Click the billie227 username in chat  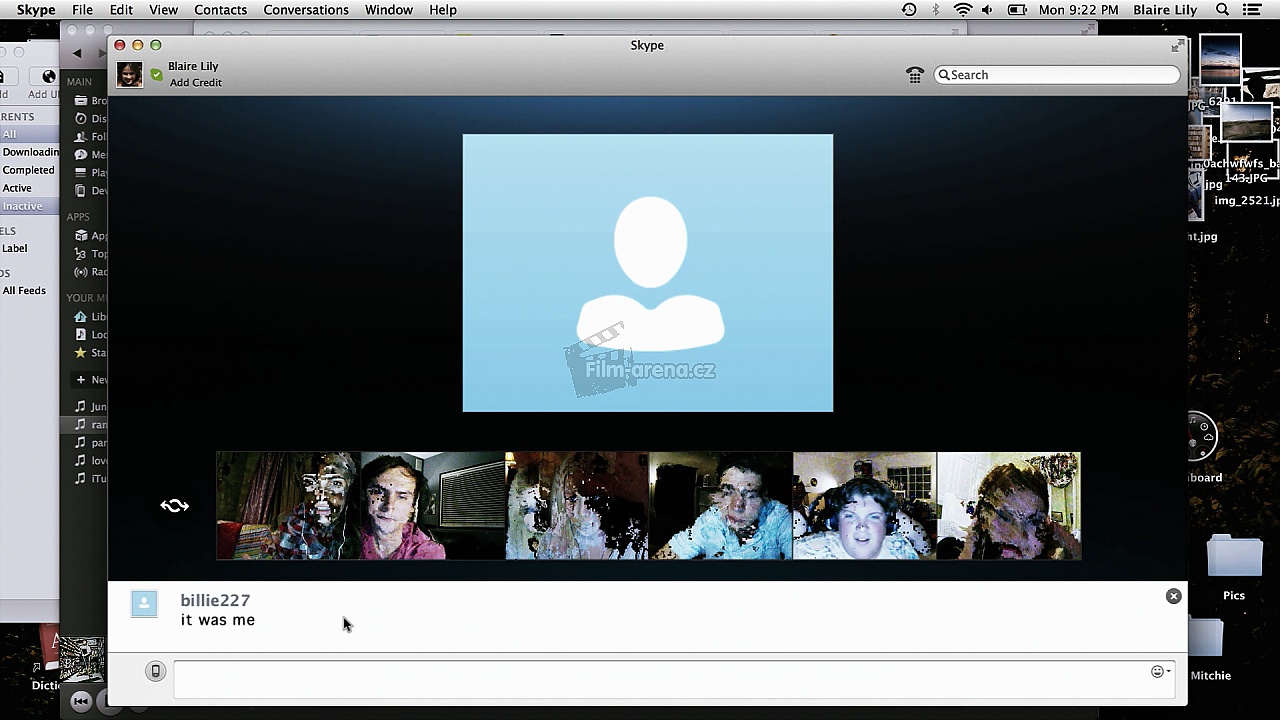(x=215, y=600)
